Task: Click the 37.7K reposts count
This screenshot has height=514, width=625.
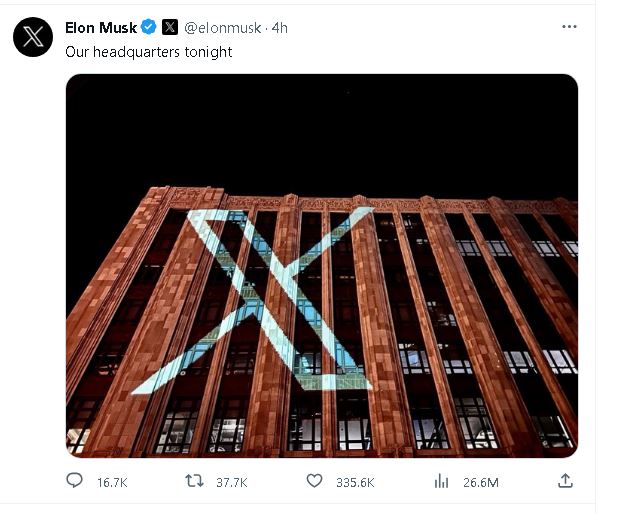Action: coord(231,483)
